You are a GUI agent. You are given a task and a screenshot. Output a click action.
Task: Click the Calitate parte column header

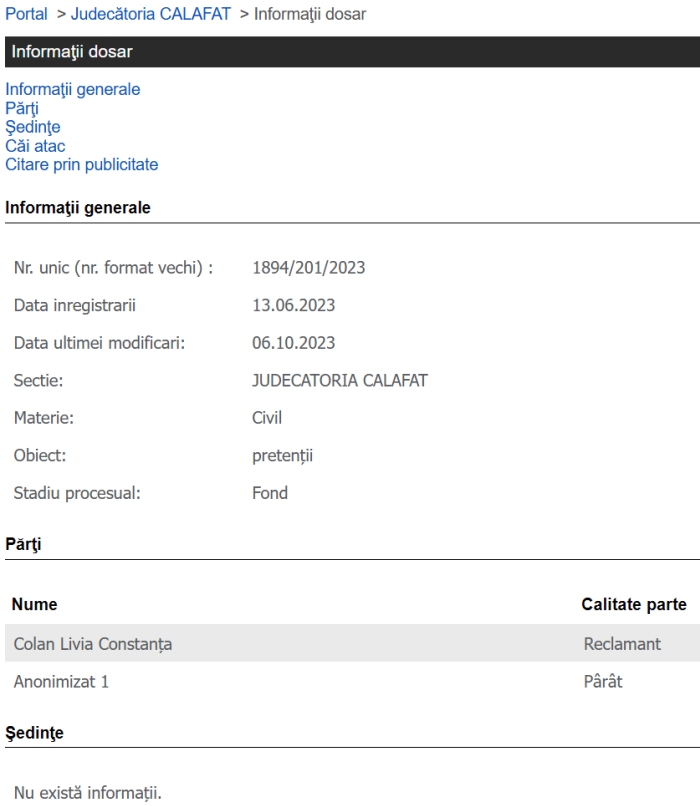click(x=634, y=604)
